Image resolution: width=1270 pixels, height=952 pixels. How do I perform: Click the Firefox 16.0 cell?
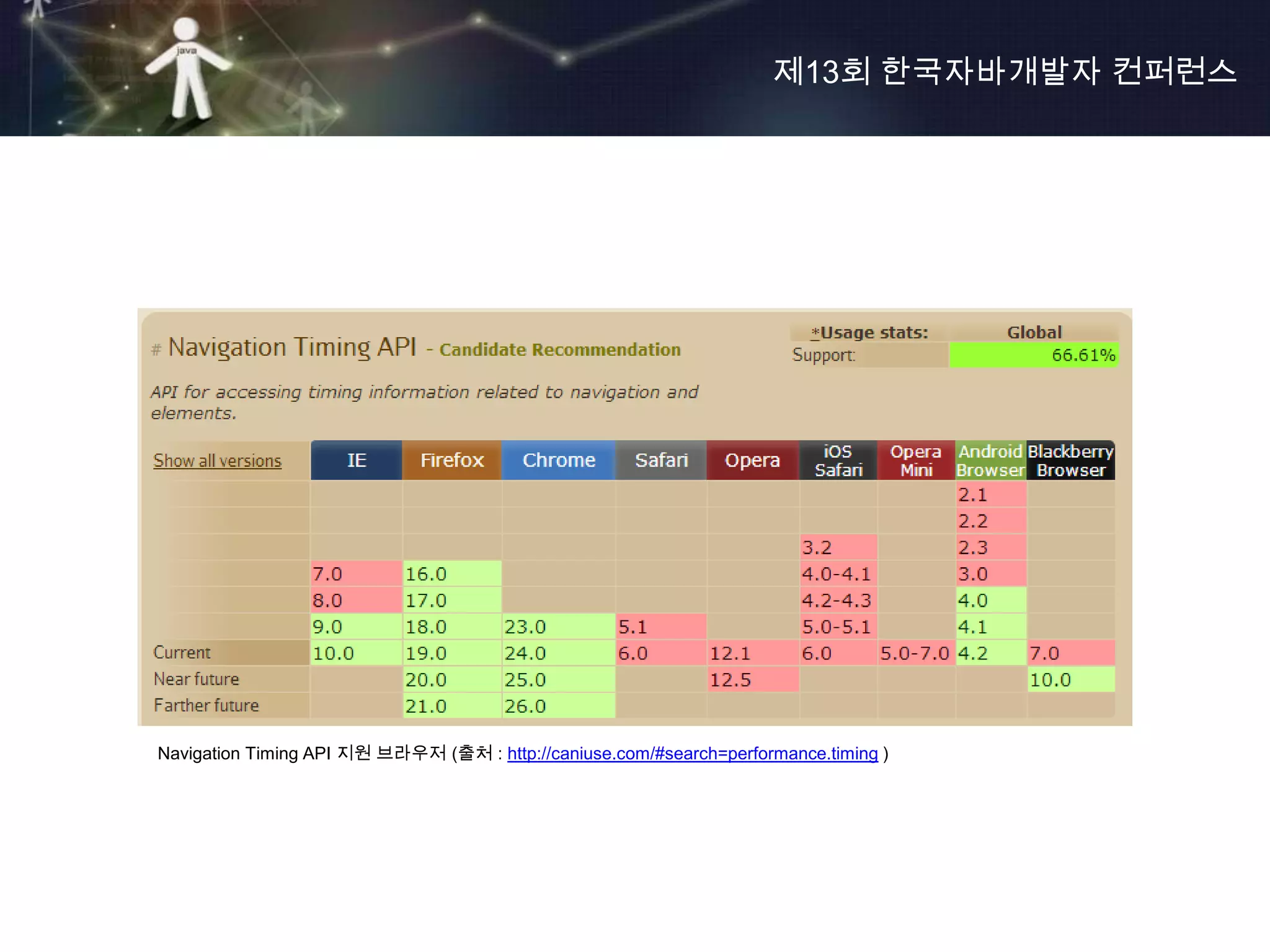[x=452, y=574]
